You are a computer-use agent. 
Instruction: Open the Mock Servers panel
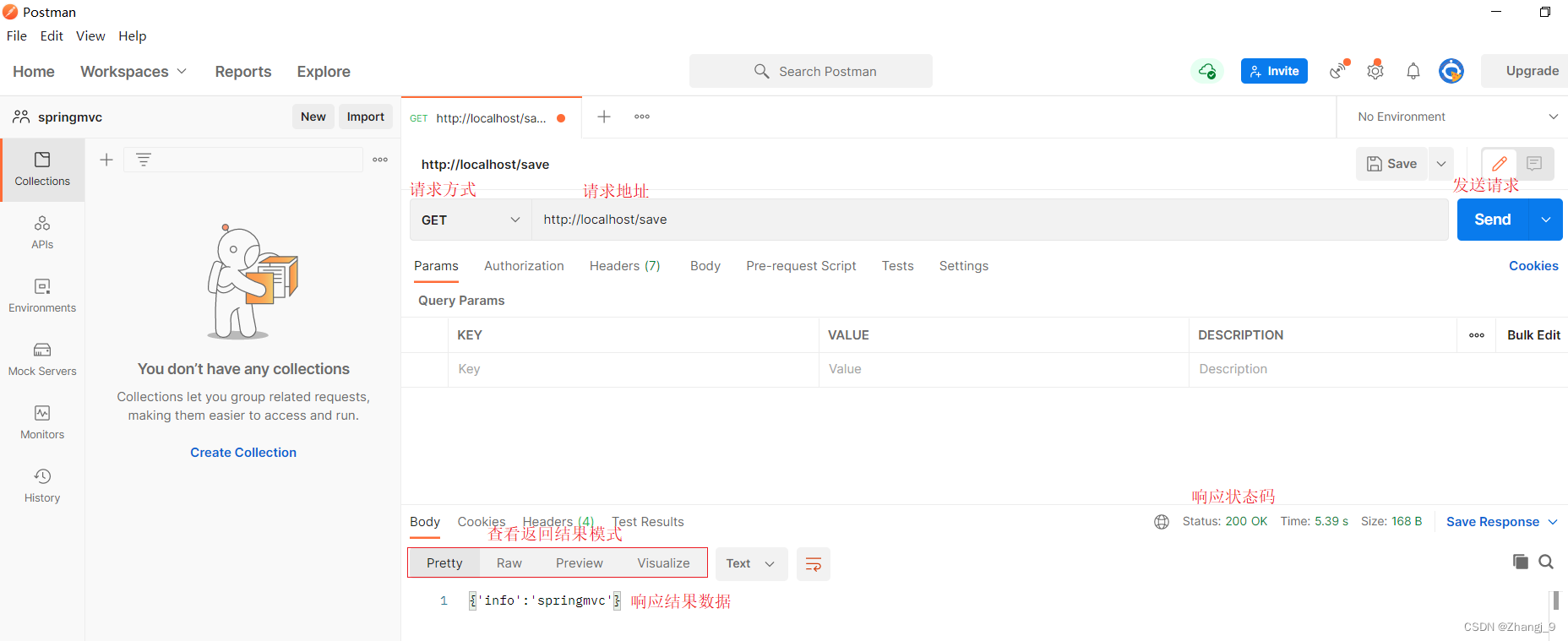[x=42, y=360]
